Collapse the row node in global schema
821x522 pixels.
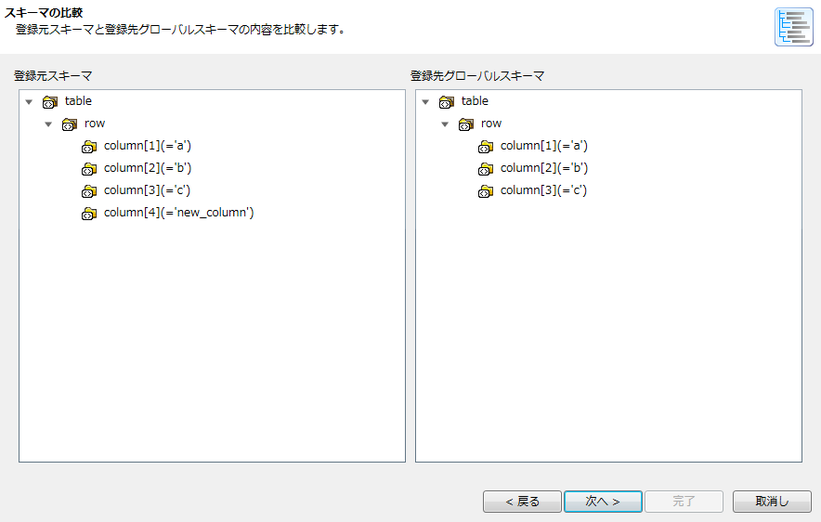(x=445, y=124)
